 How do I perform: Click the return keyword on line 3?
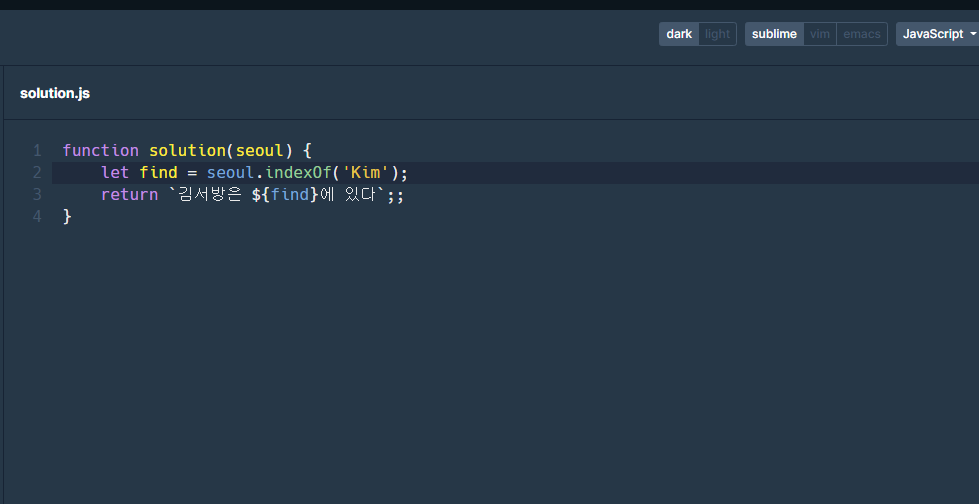click(x=129, y=194)
